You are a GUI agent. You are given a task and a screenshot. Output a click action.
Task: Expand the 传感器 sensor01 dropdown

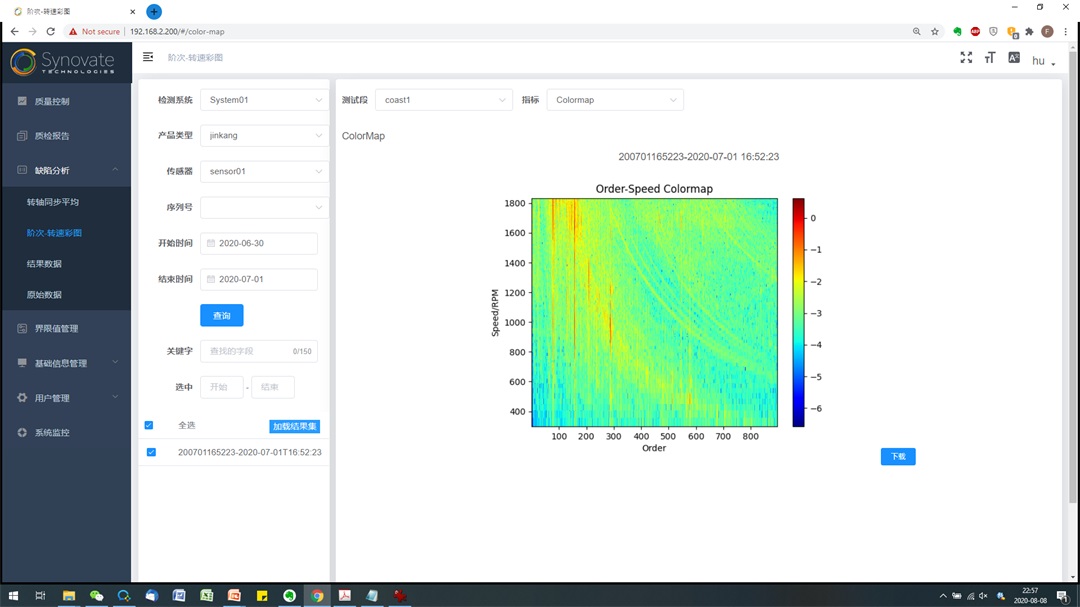pos(265,171)
